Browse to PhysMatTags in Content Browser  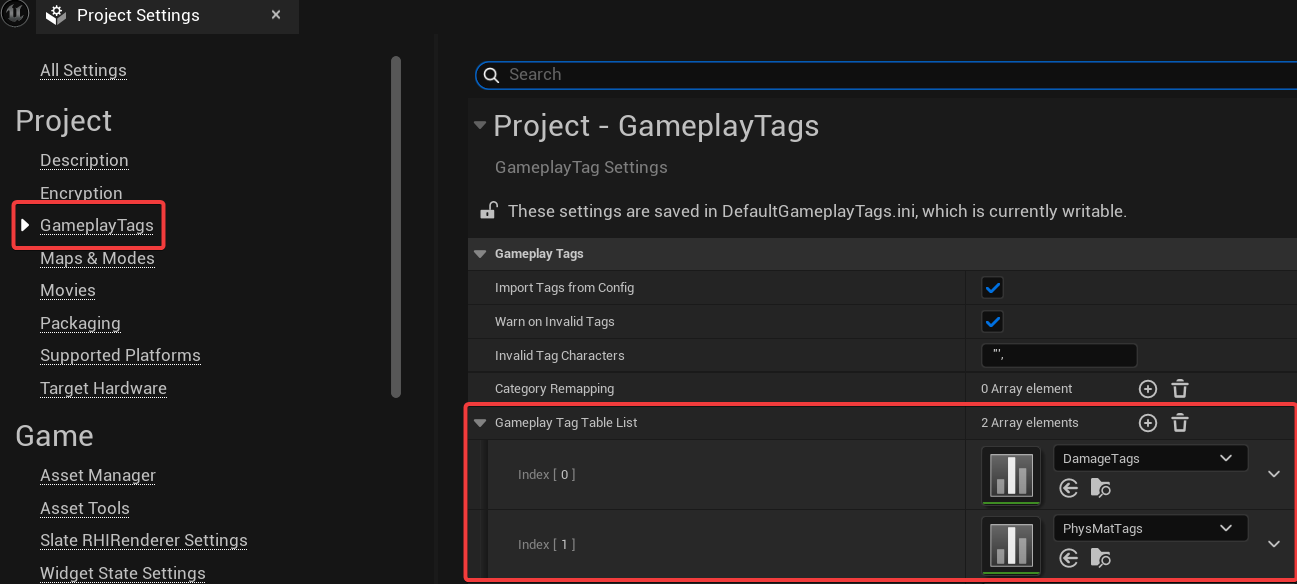1101,558
